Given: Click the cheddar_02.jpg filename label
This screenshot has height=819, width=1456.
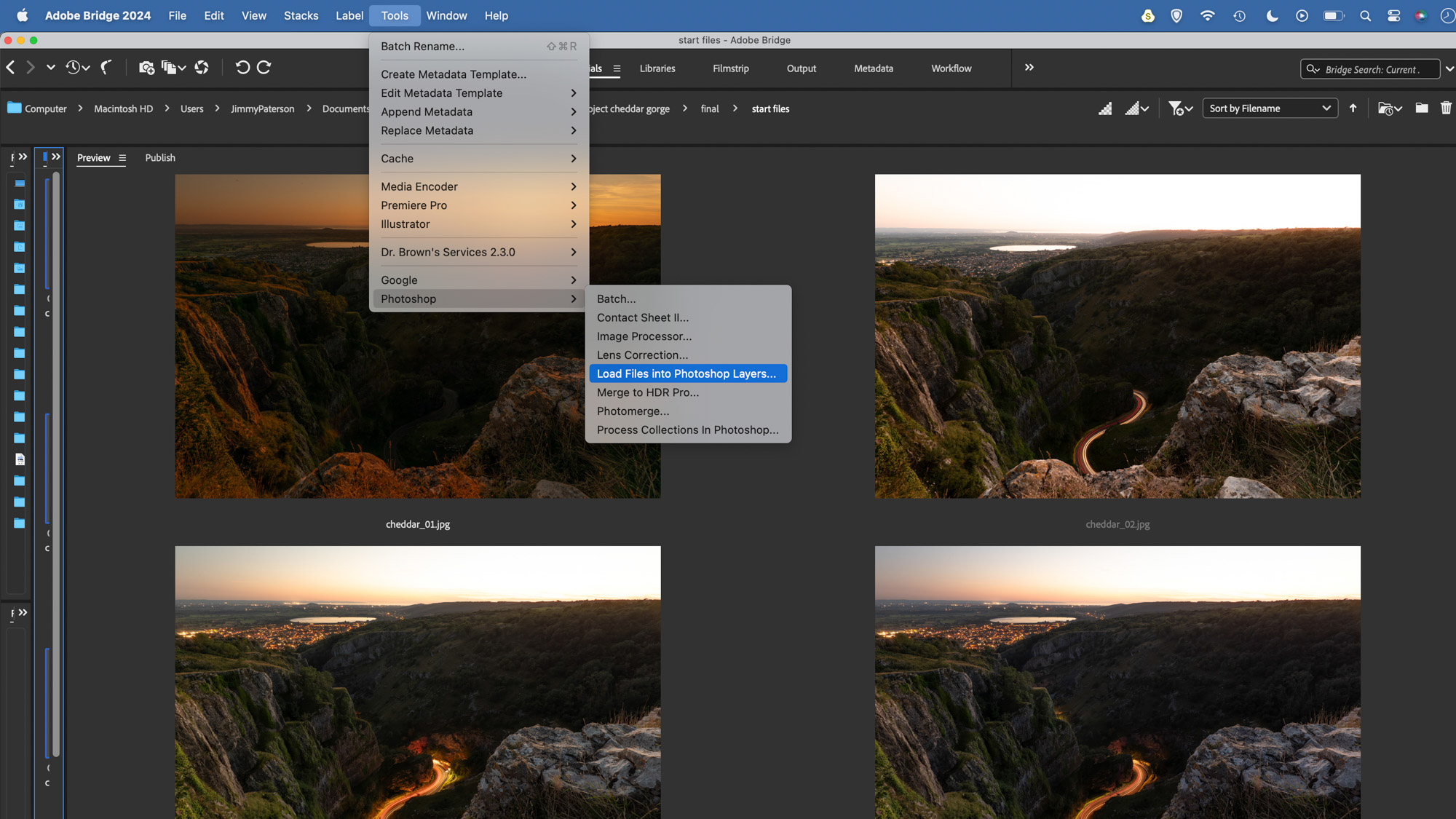Looking at the screenshot, I should tap(1117, 524).
